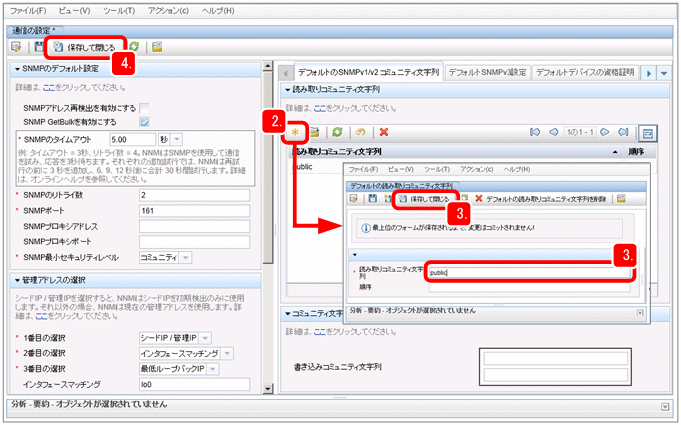This screenshot has height=425, width=681.
Task: Click left panel scrollbar down arrow
Action: point(268,389)
